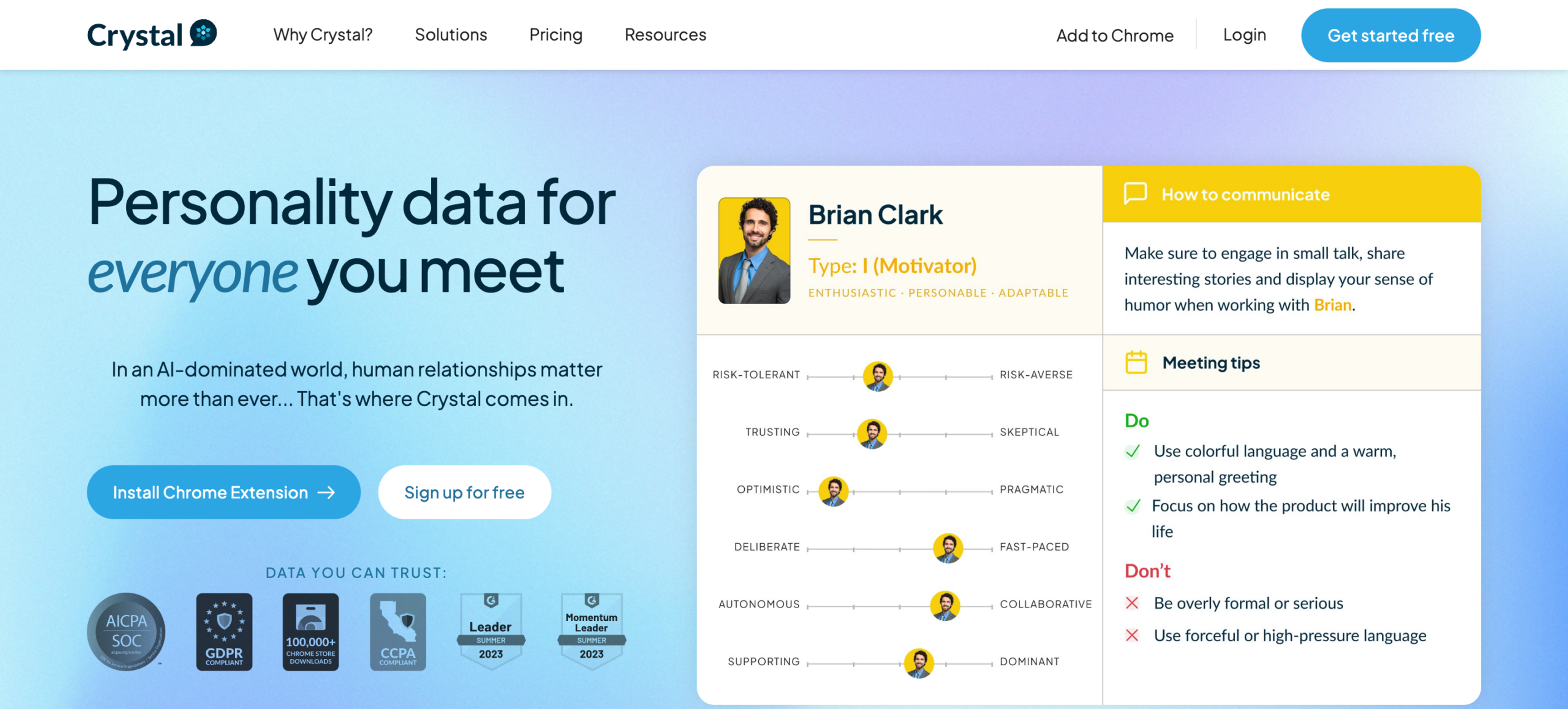Click Add to Chrome link
The height and width of the screenshot is (709, 1568).
[1114, 35]
